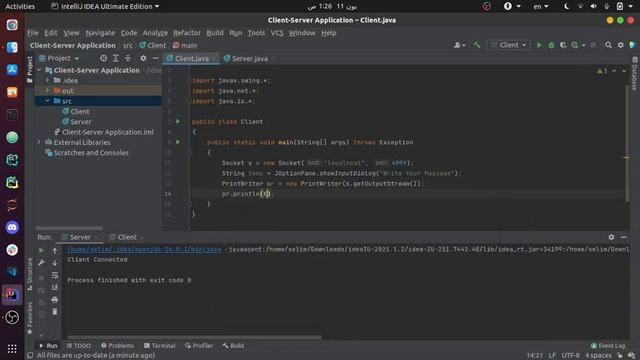Run with coverage icon in the top toolbar
This screenshot has width=640, height=360.
pyautogui.click(x=563, y=45)
